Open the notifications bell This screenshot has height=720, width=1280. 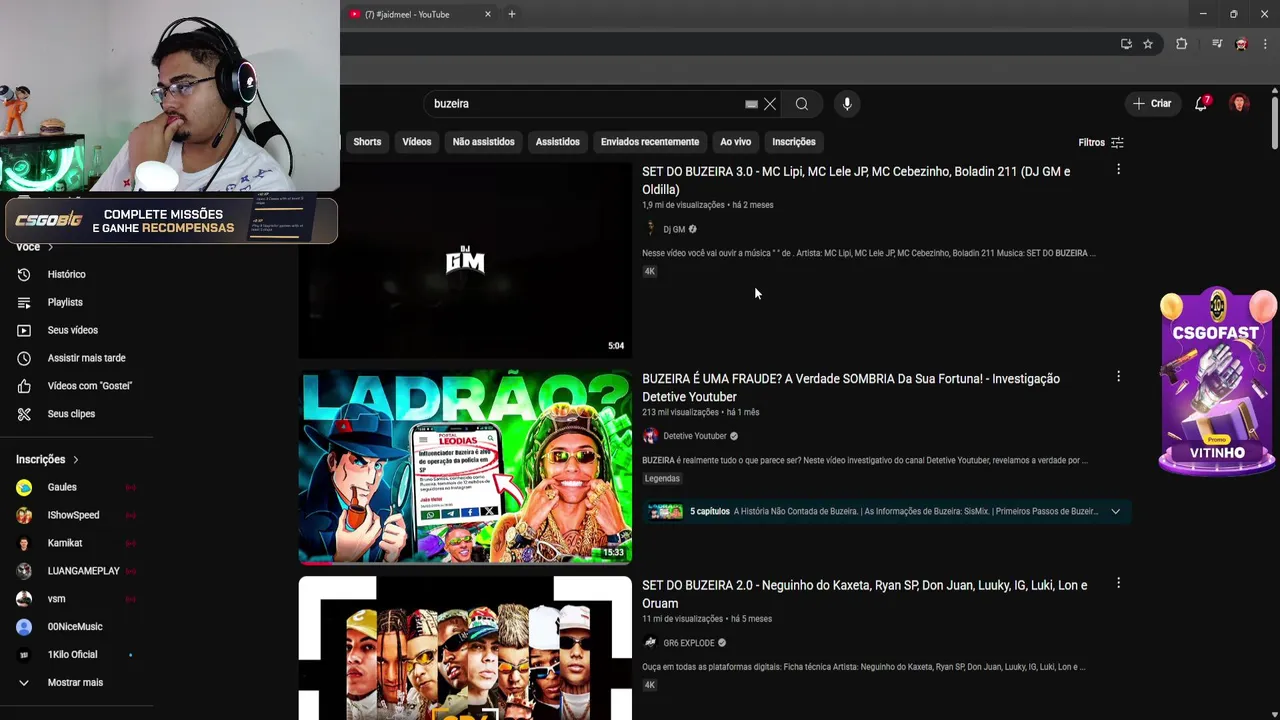[1201, 104]
